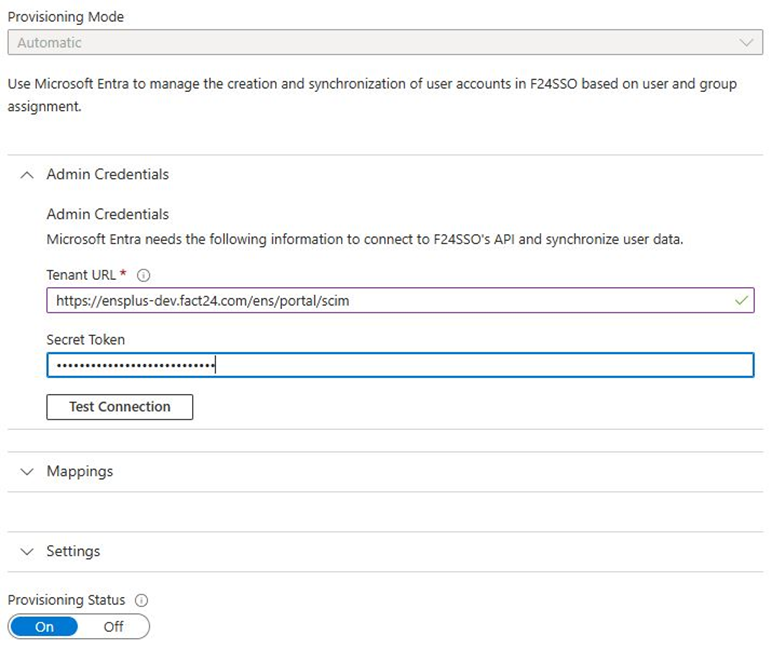772x649 pixels.
Task: Open the Provisioning Mode dropdown showing Automatic
Action: pyautogui.click(x=385, y=42)
